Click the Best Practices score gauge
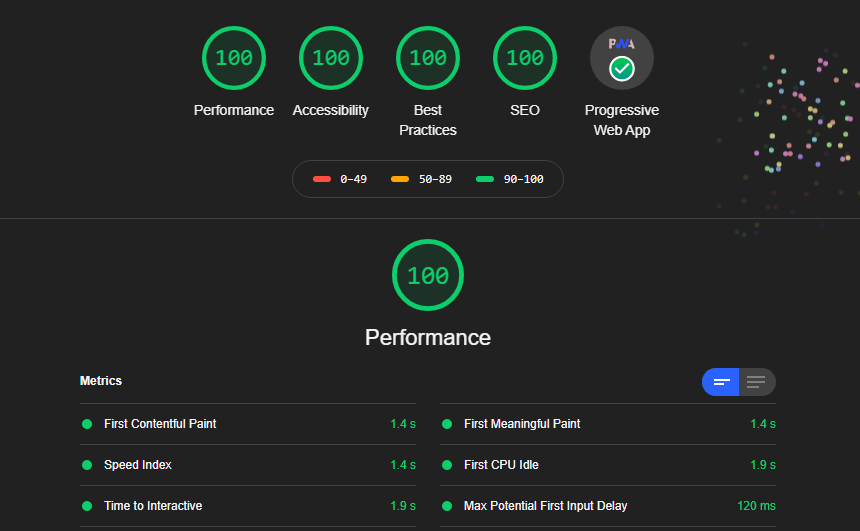Viewport: 860px width, 531px height. pyautogui.click(x=428, y=58)
